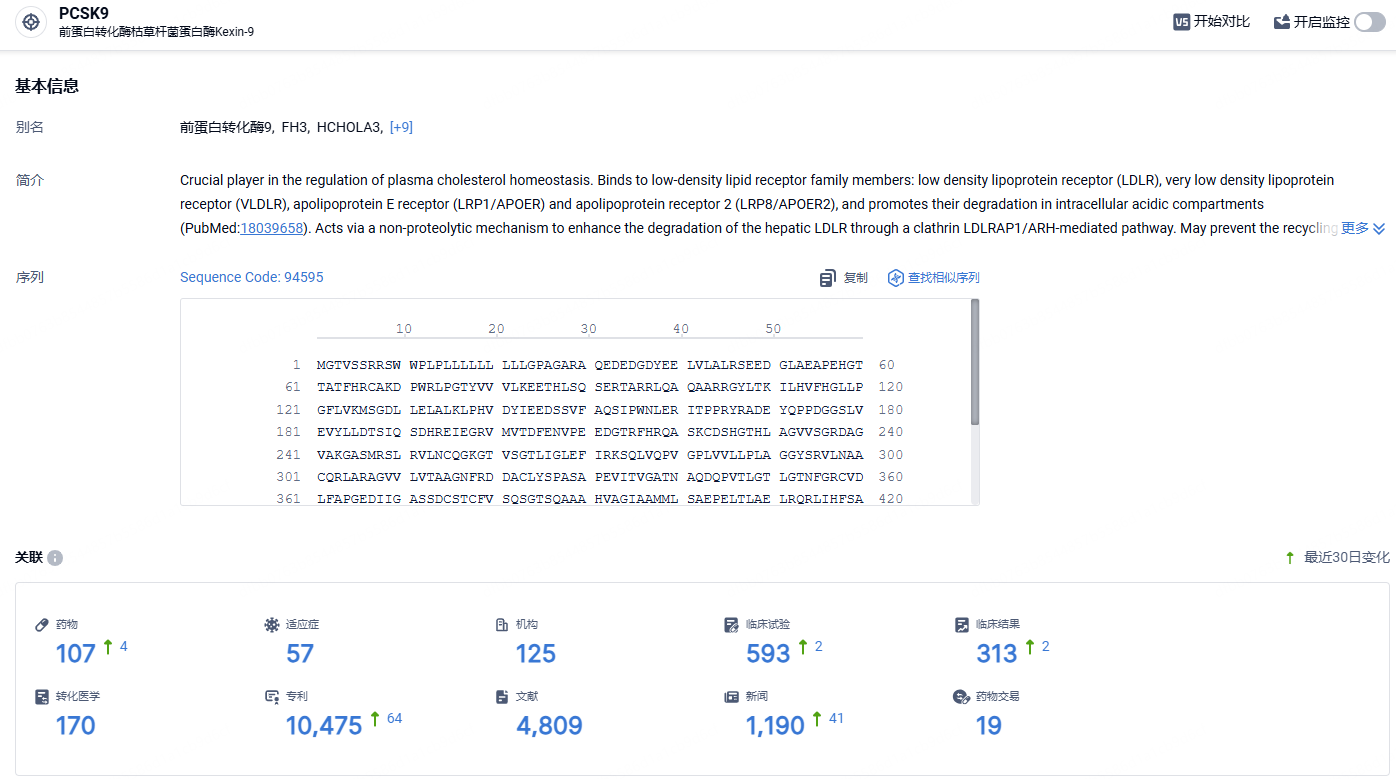
Task: Open the patents count 10,475
Action: 324,725
